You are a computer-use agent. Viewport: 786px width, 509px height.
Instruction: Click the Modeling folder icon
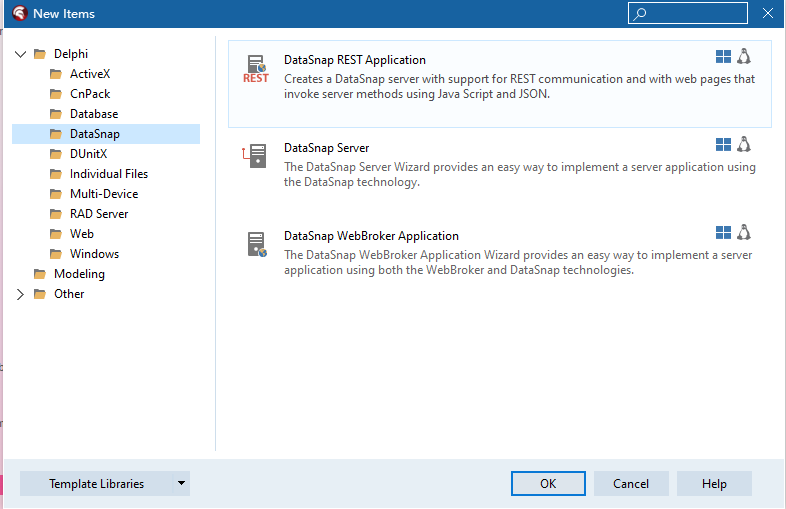pyautogui.click(x=40, y=274)
